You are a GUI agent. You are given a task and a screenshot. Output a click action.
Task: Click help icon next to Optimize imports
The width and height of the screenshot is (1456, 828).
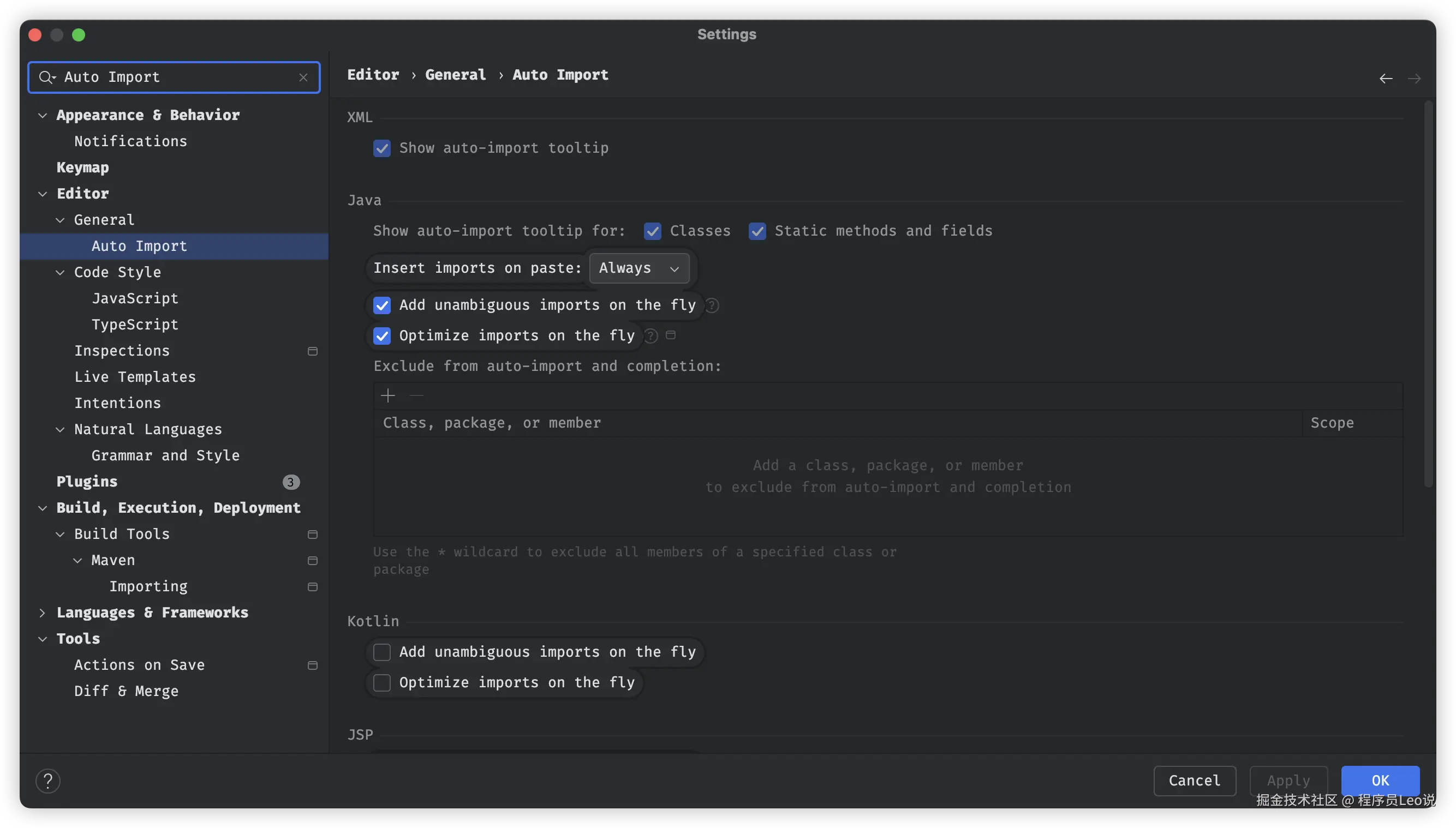651,336
